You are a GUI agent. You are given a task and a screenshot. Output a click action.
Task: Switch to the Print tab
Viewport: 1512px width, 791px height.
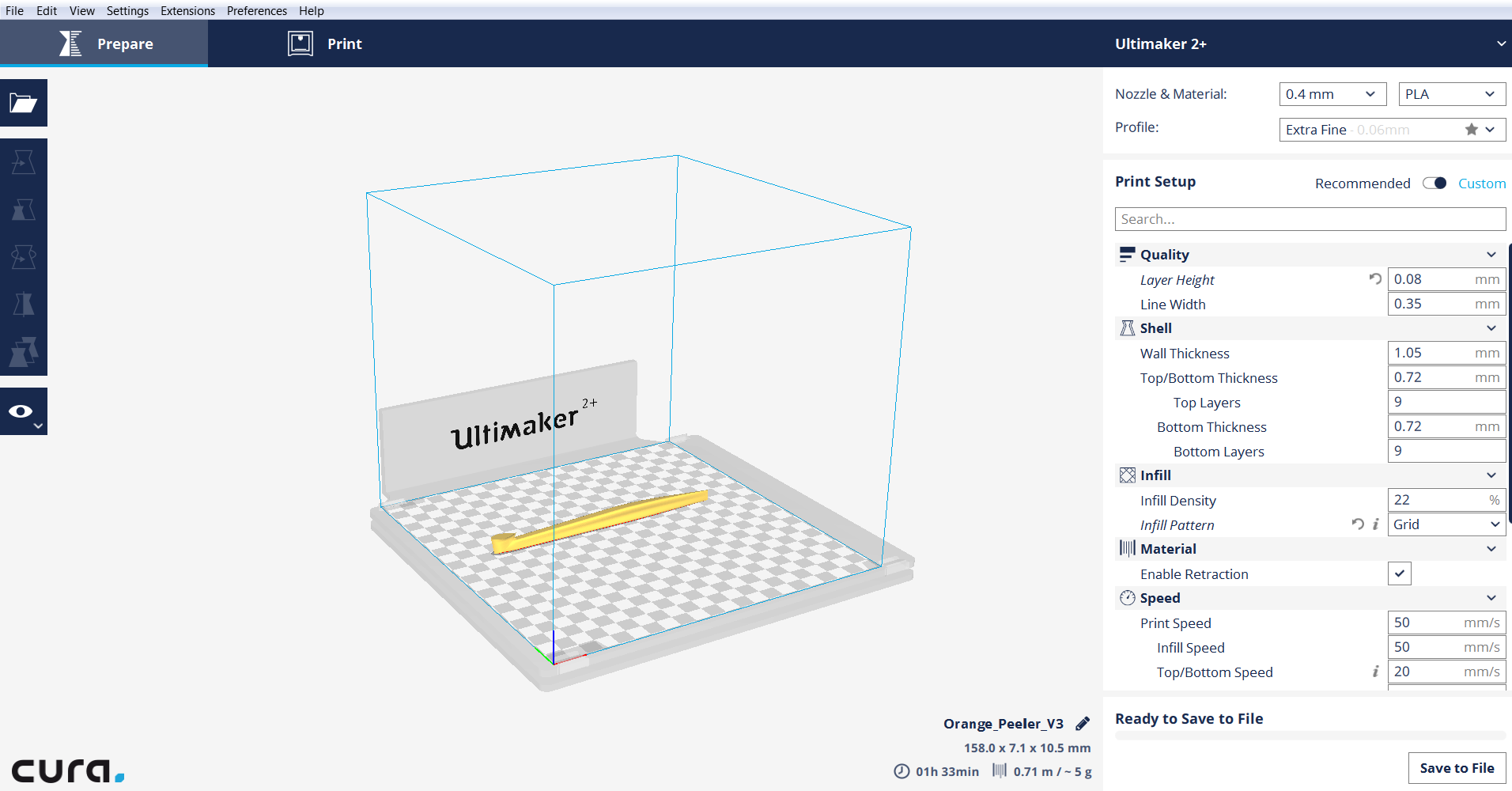pyautogui.click(x=325, y=44)
